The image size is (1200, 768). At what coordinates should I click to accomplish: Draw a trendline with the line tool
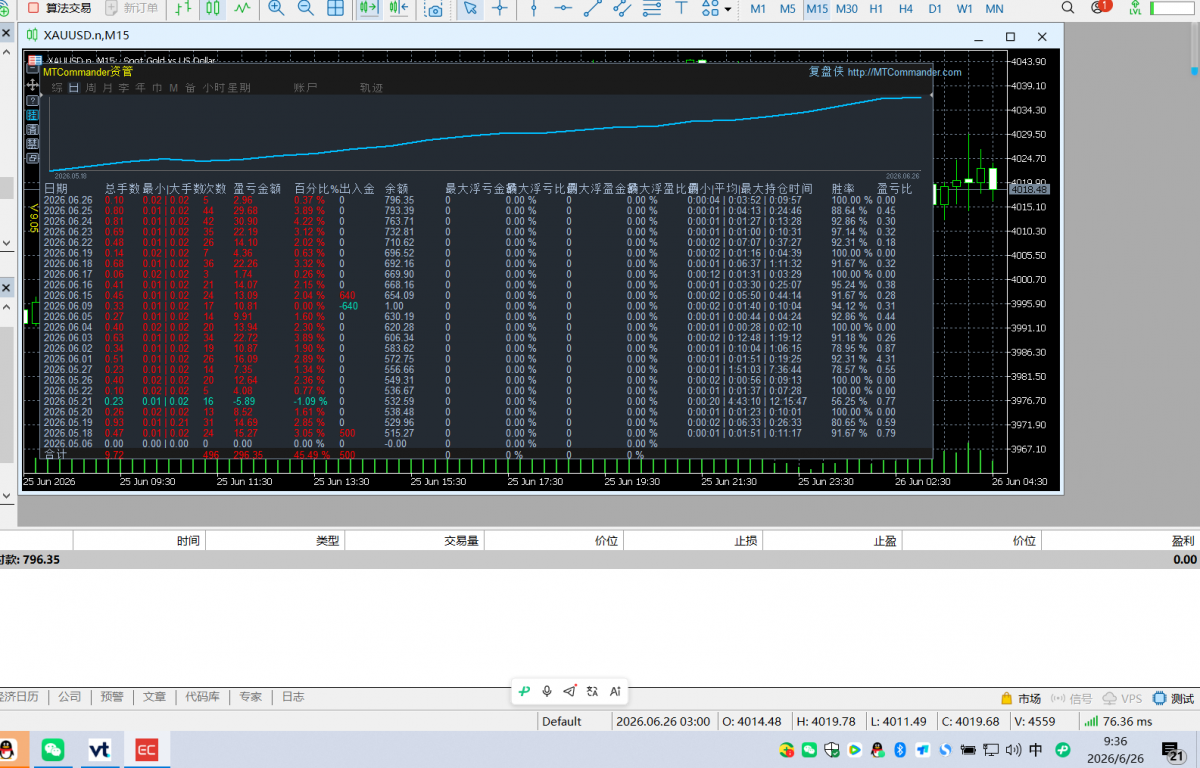[593, 8]
